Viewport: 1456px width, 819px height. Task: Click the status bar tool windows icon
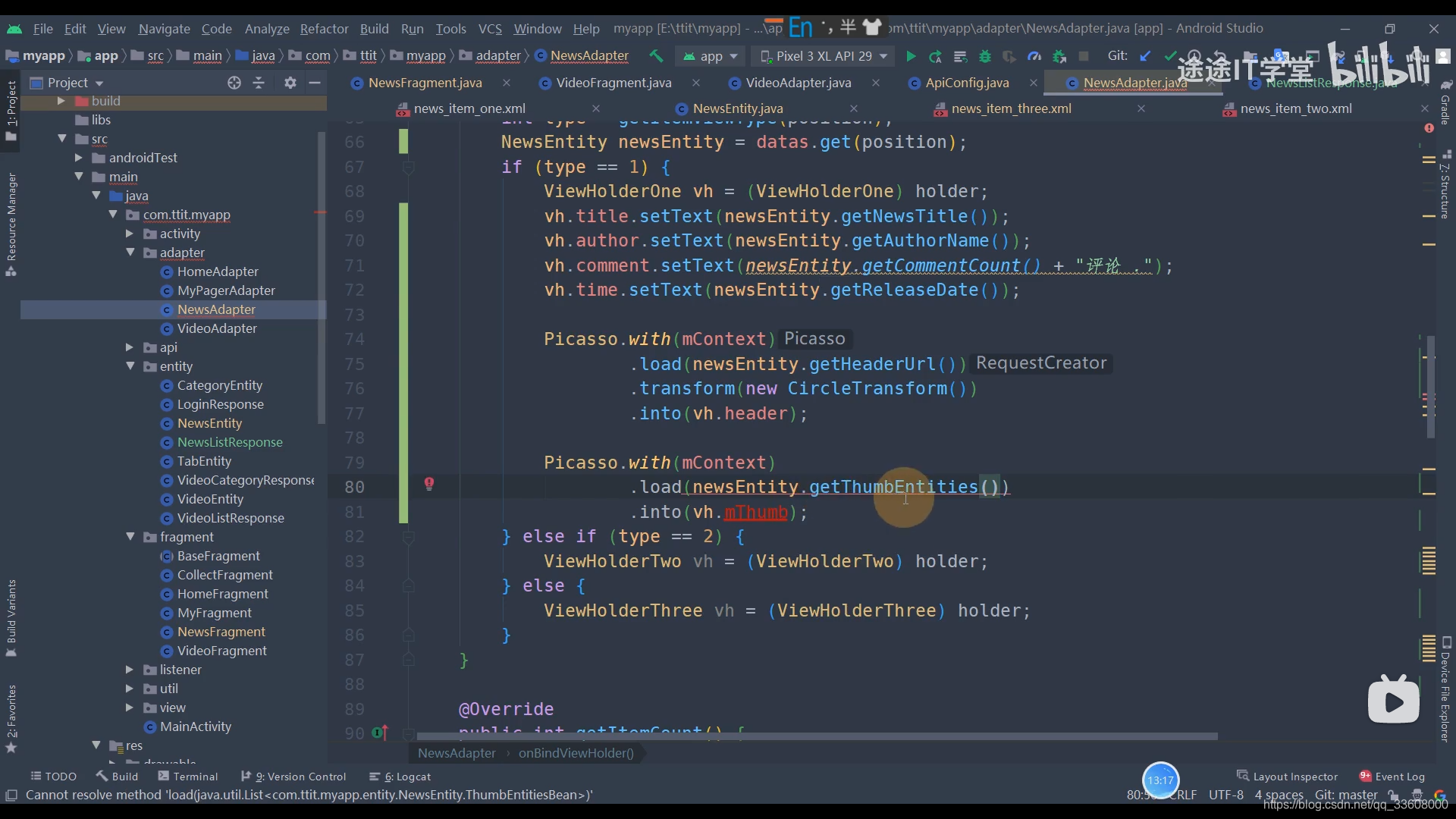(11, 795)
